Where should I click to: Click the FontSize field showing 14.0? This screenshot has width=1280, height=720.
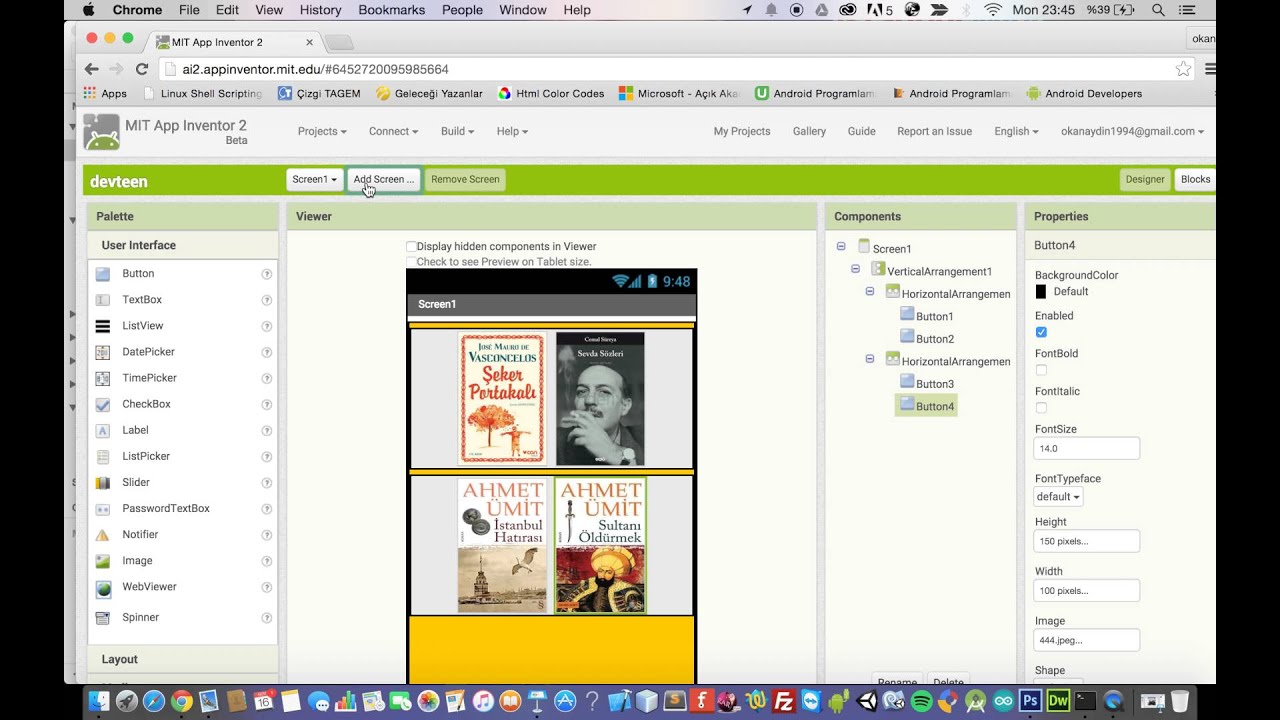pyautogui.click(x=1086, y=449)
